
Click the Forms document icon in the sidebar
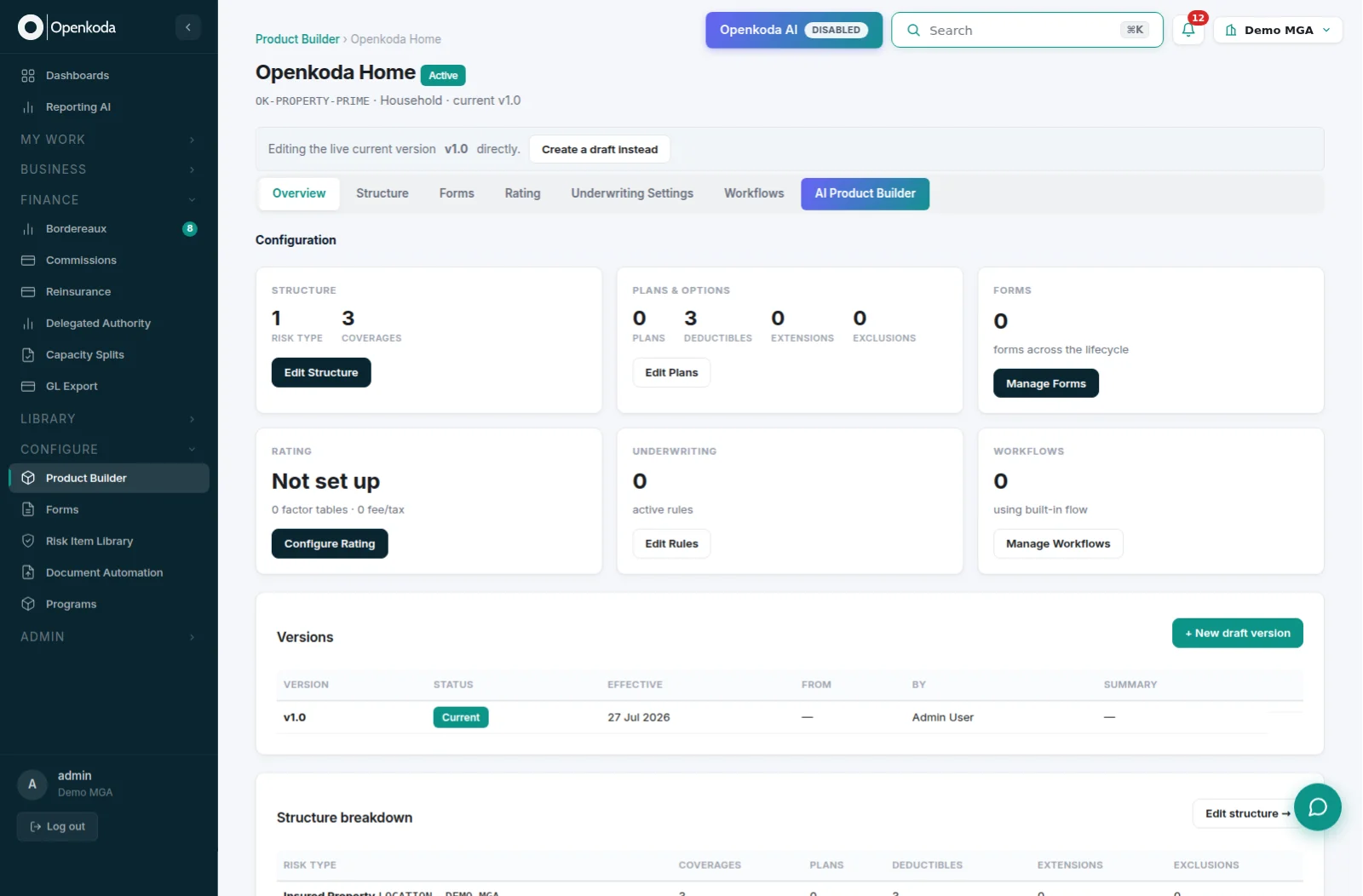pos(28,510)
